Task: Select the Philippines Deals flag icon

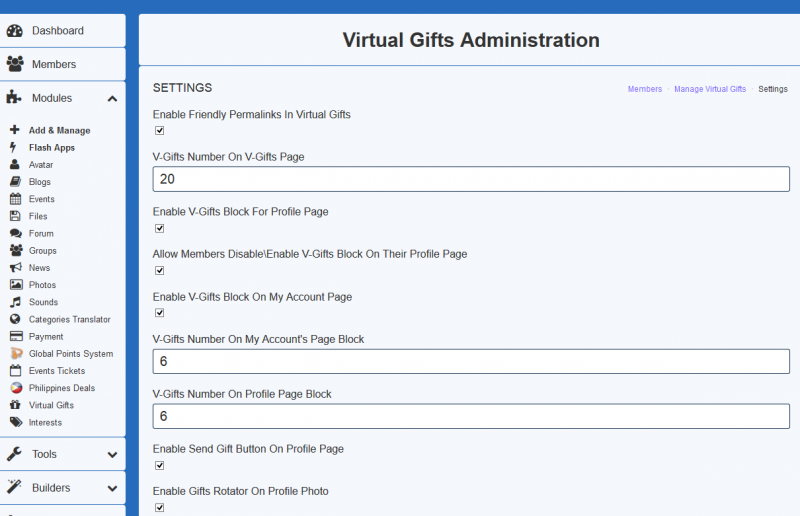Action: click(x=16, y=388)
